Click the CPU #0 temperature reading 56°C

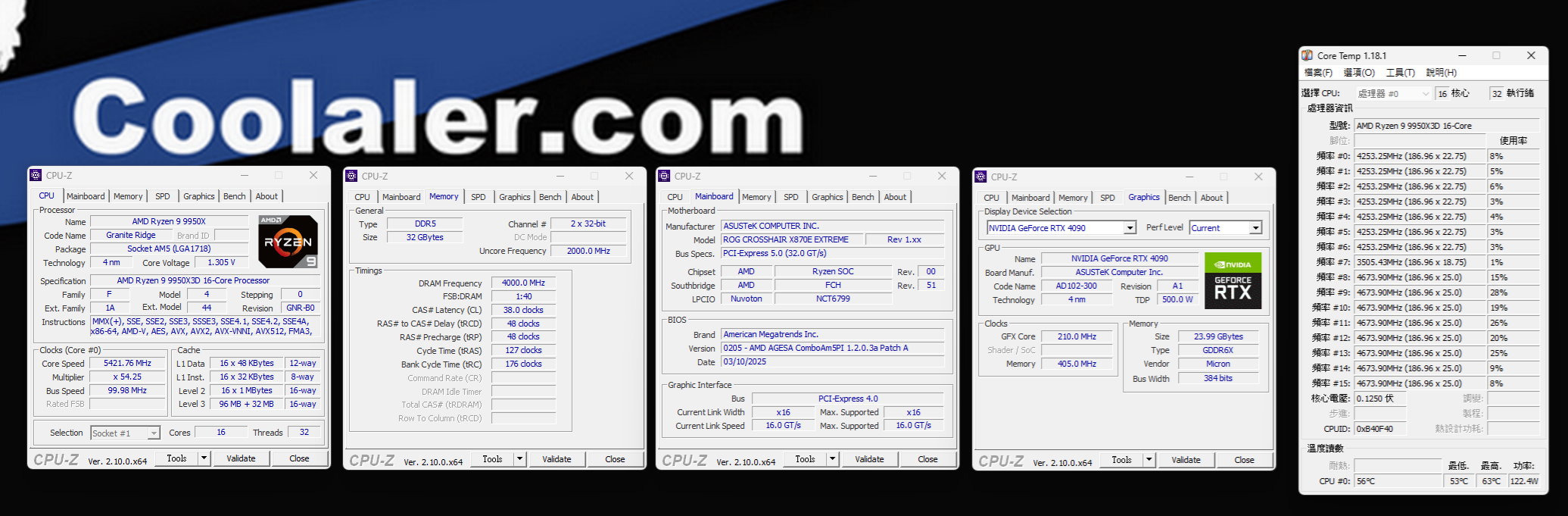pyautogui.click(x=1398, y=481)
